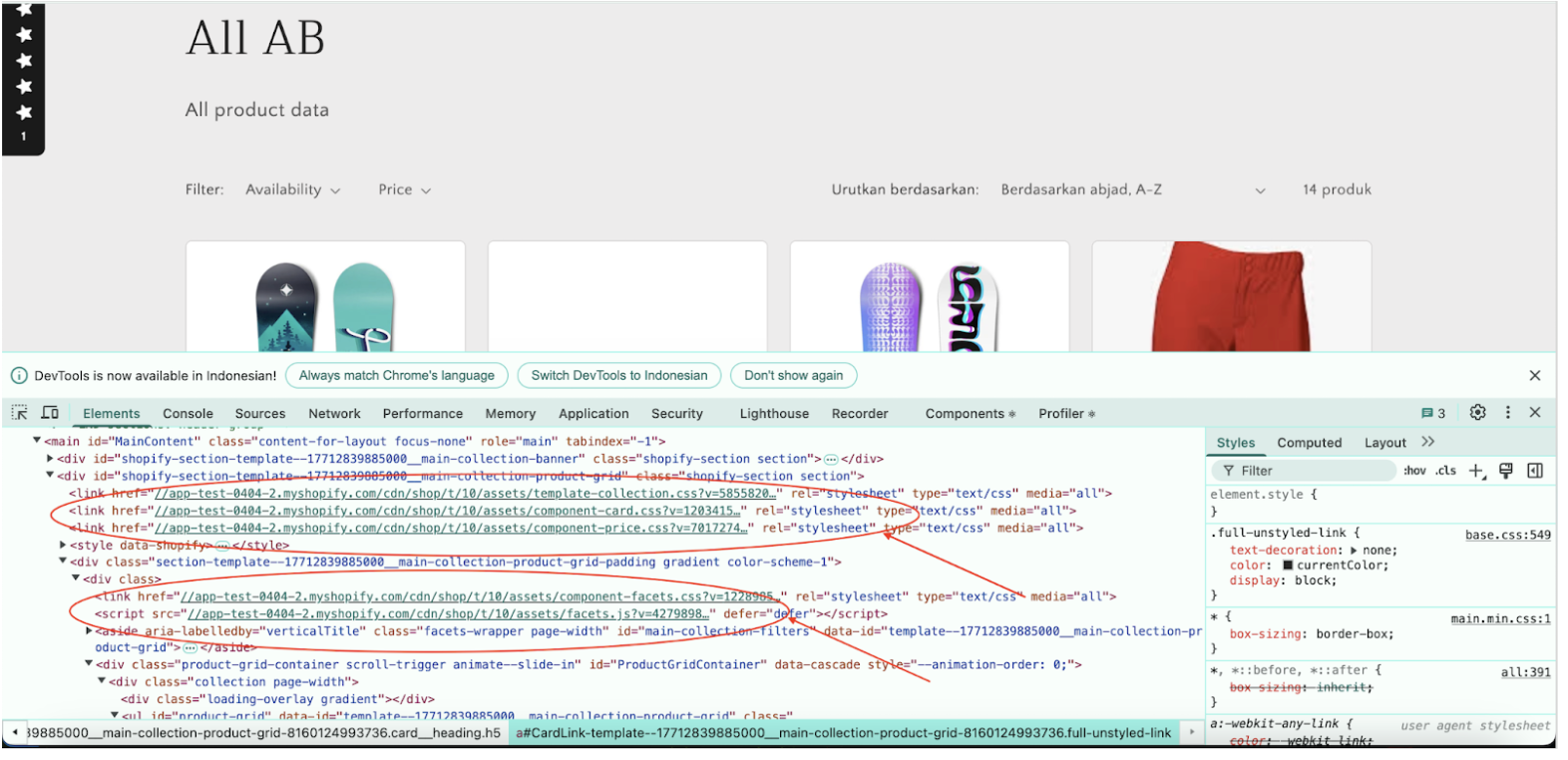Open the Recorder tab
Screen dimensions: 1568x760
pyautogui.click(x=860, y=414)
